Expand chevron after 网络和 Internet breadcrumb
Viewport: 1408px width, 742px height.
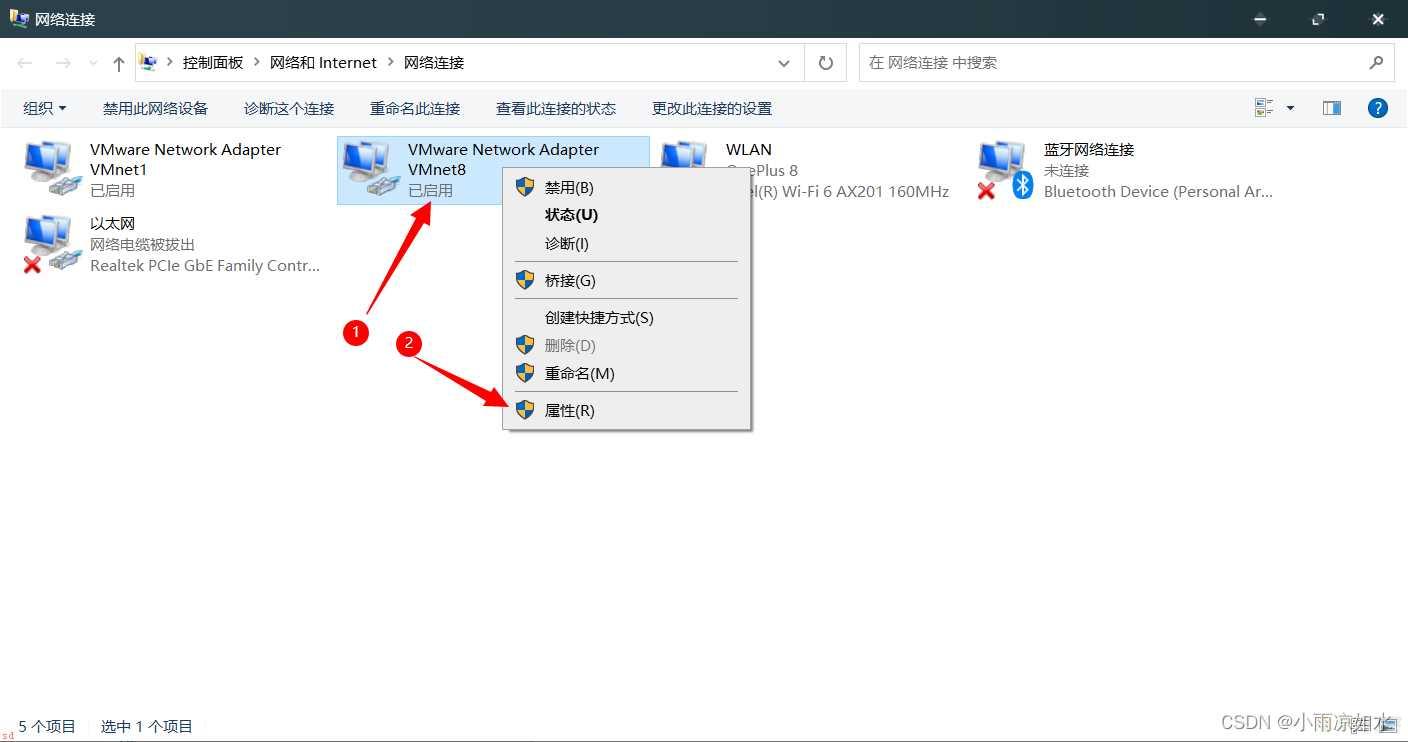click(x=391, y=62)
